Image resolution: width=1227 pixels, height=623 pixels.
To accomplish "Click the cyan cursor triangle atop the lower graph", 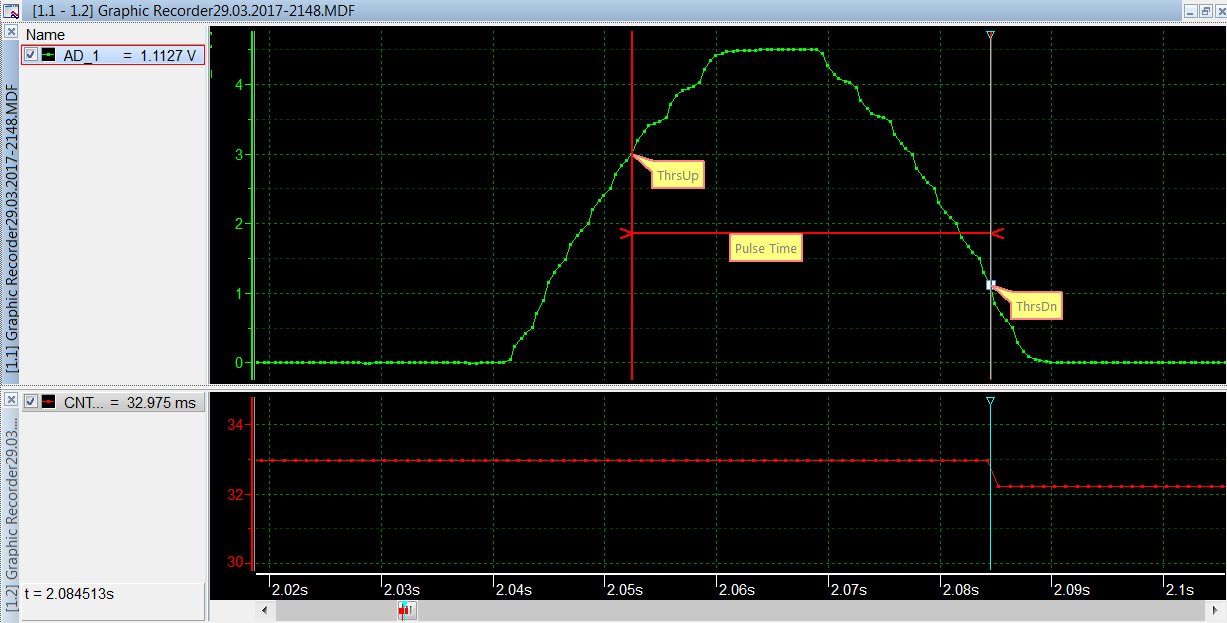I will point(990,402).
